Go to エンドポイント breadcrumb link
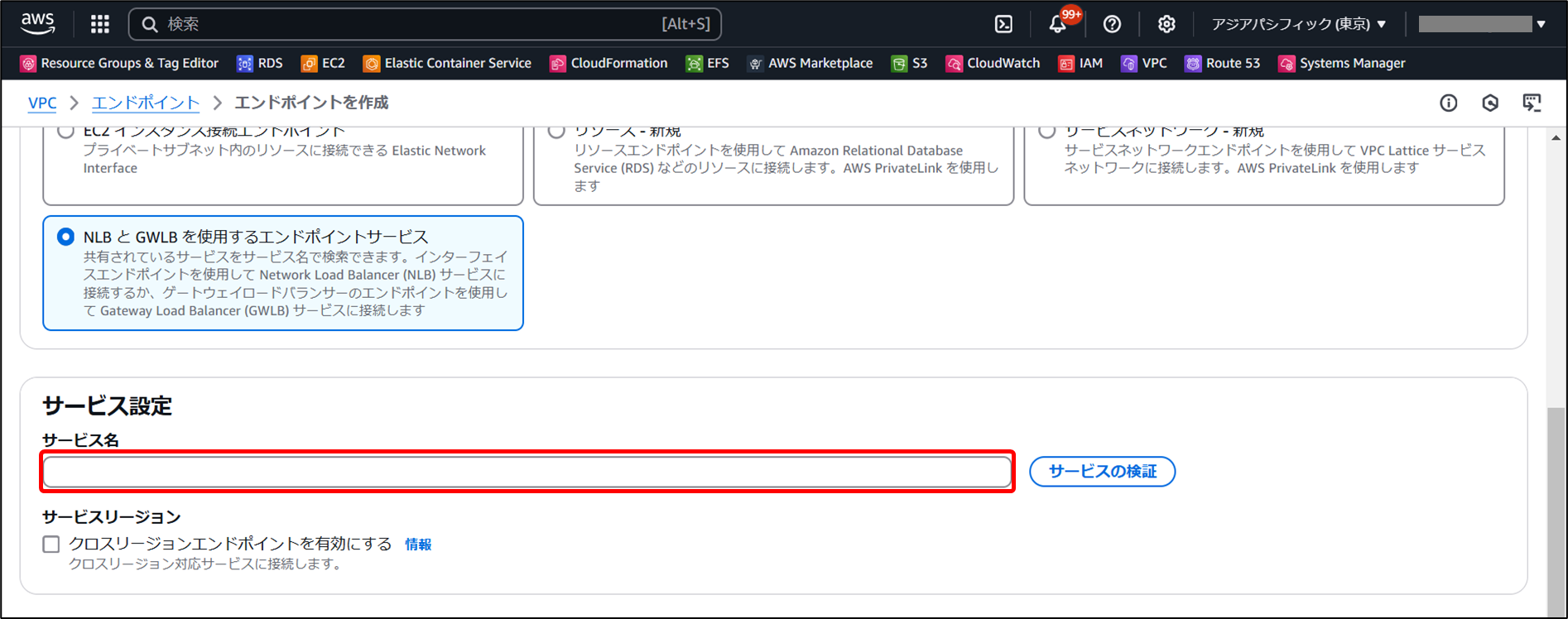The image size is (1568, 619). click(146, 103)
